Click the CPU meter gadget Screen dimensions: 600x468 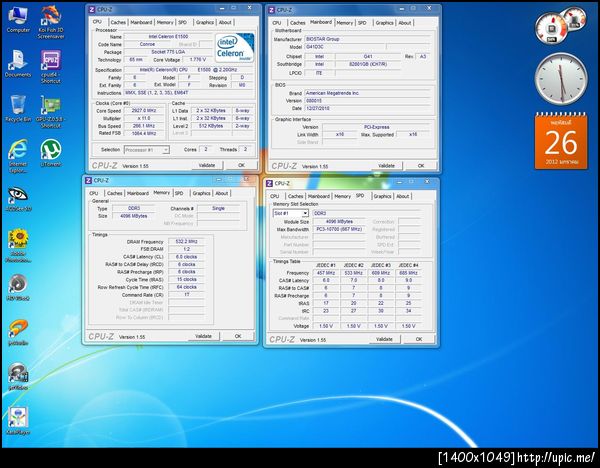point(559,27)
